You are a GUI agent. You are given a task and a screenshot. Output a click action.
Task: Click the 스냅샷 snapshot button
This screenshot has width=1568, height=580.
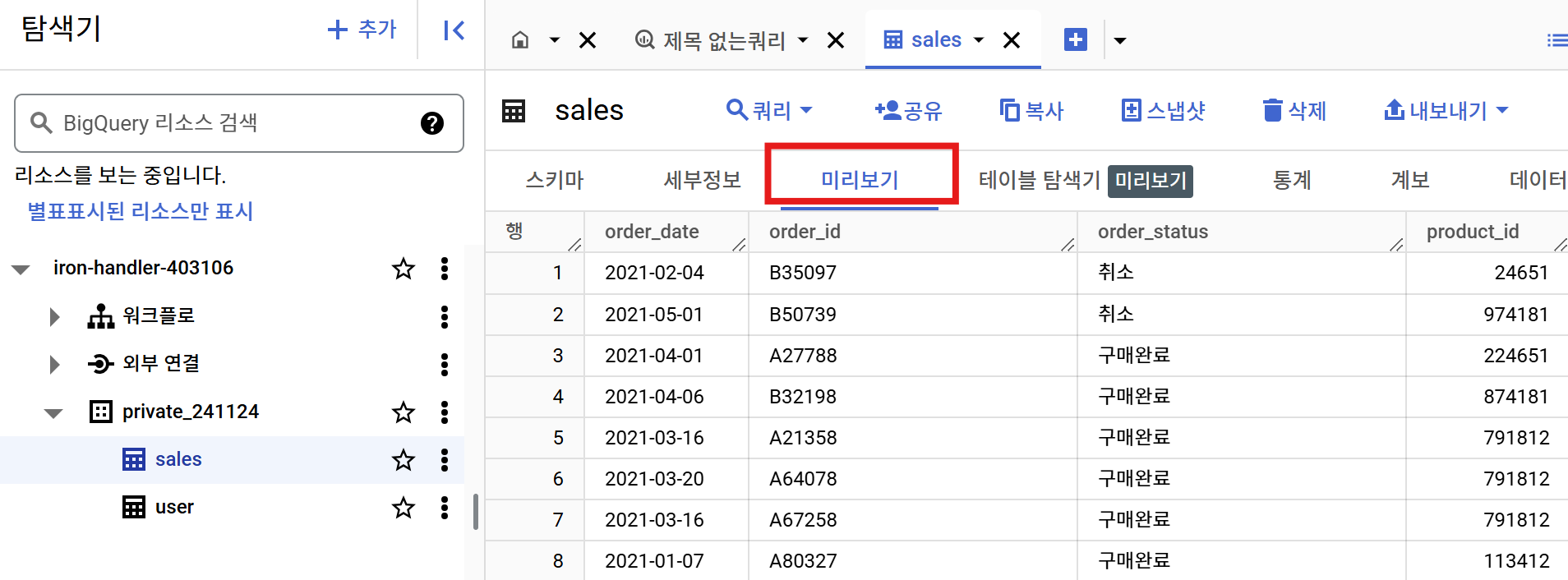click(x=1163, y=110)
